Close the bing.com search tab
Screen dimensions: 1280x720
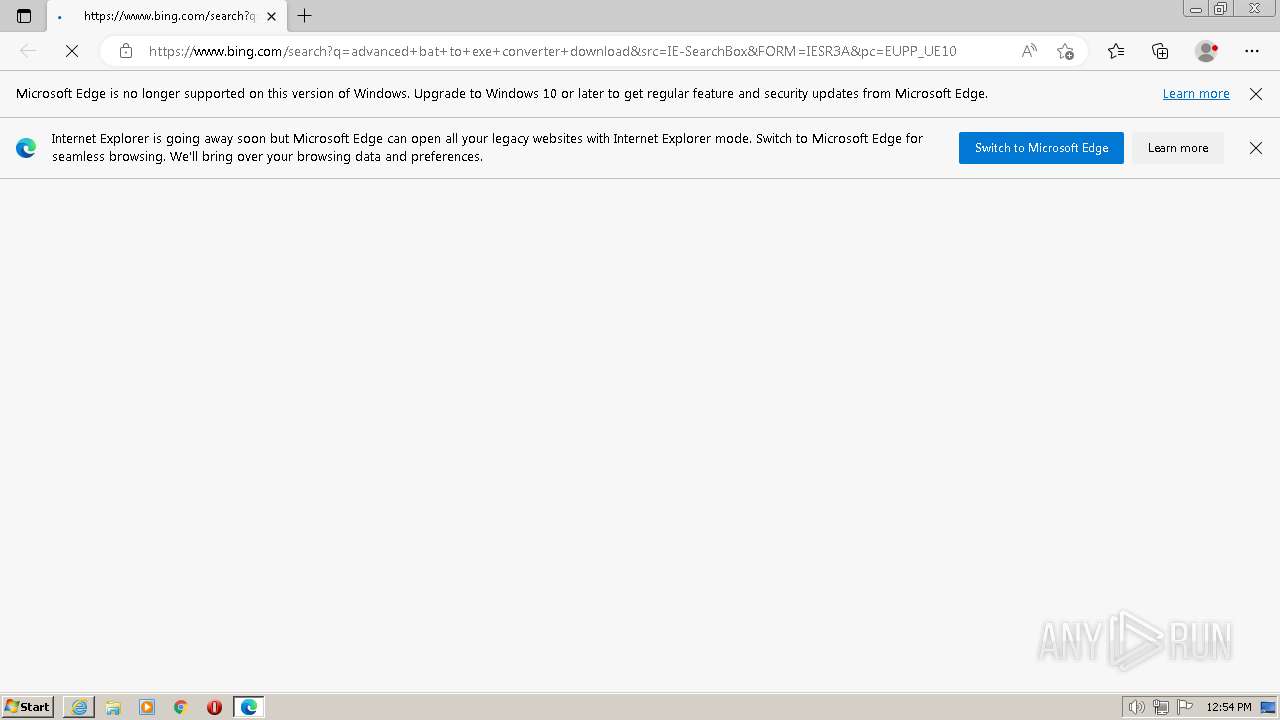pos(271,16)
